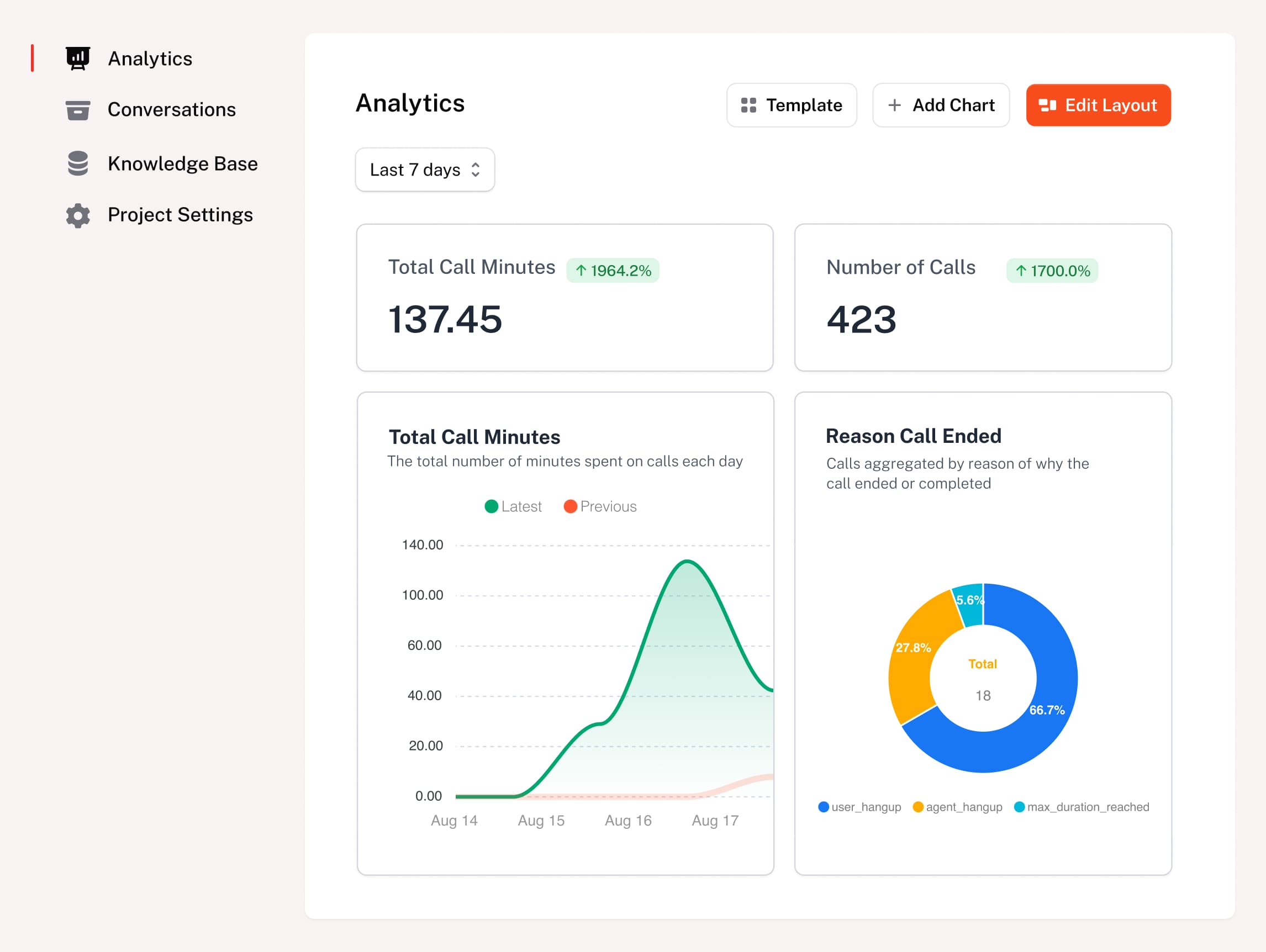The image size is (1266, 952).
Task: Open the Knowledge Base database icon
Action: point(77,163)
